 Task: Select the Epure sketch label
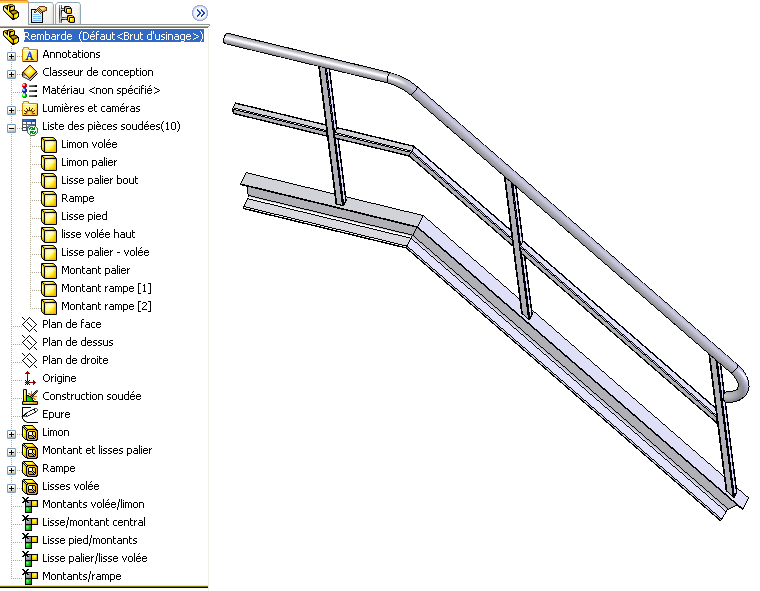tap(56, 414)
